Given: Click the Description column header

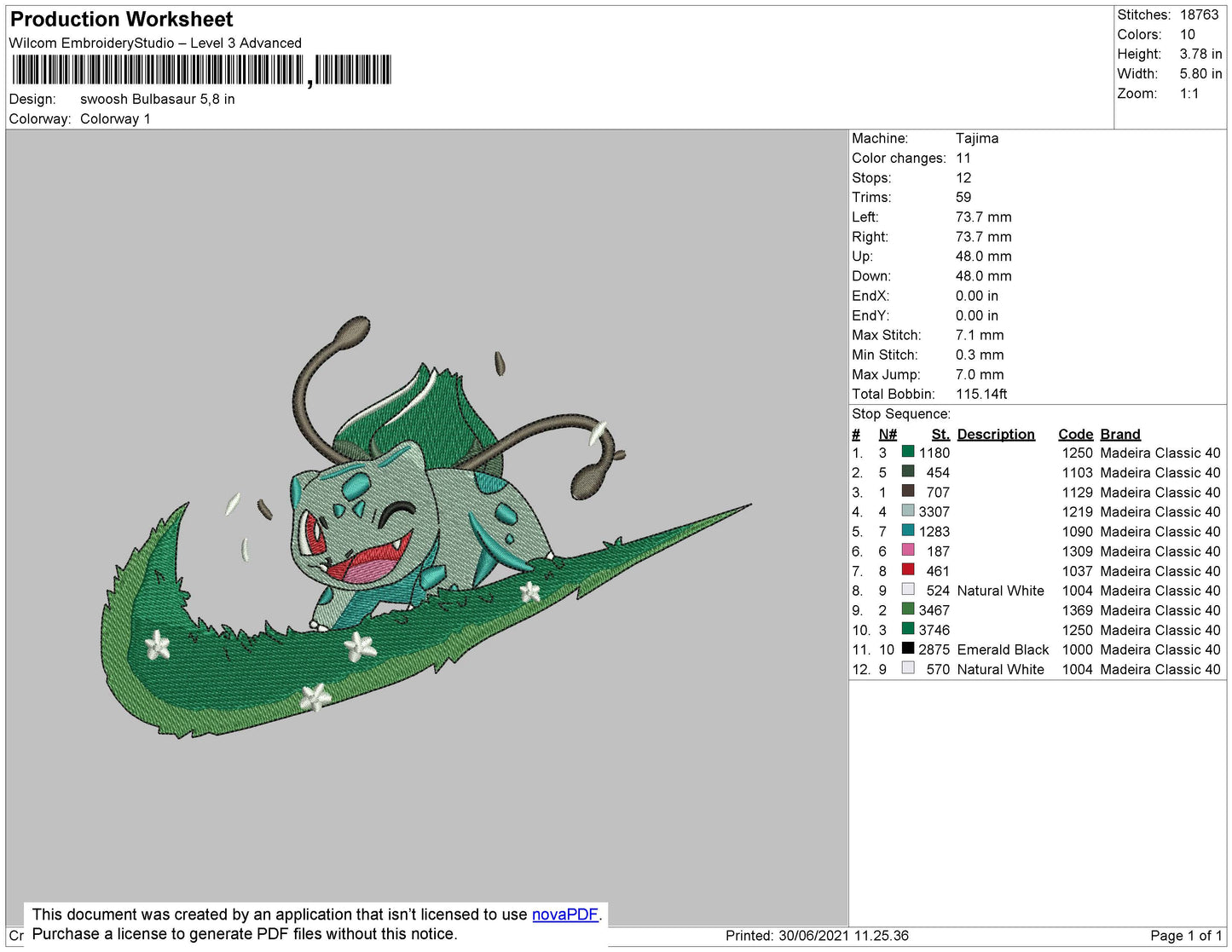Looking at the screenshot, I should (995, 434).
